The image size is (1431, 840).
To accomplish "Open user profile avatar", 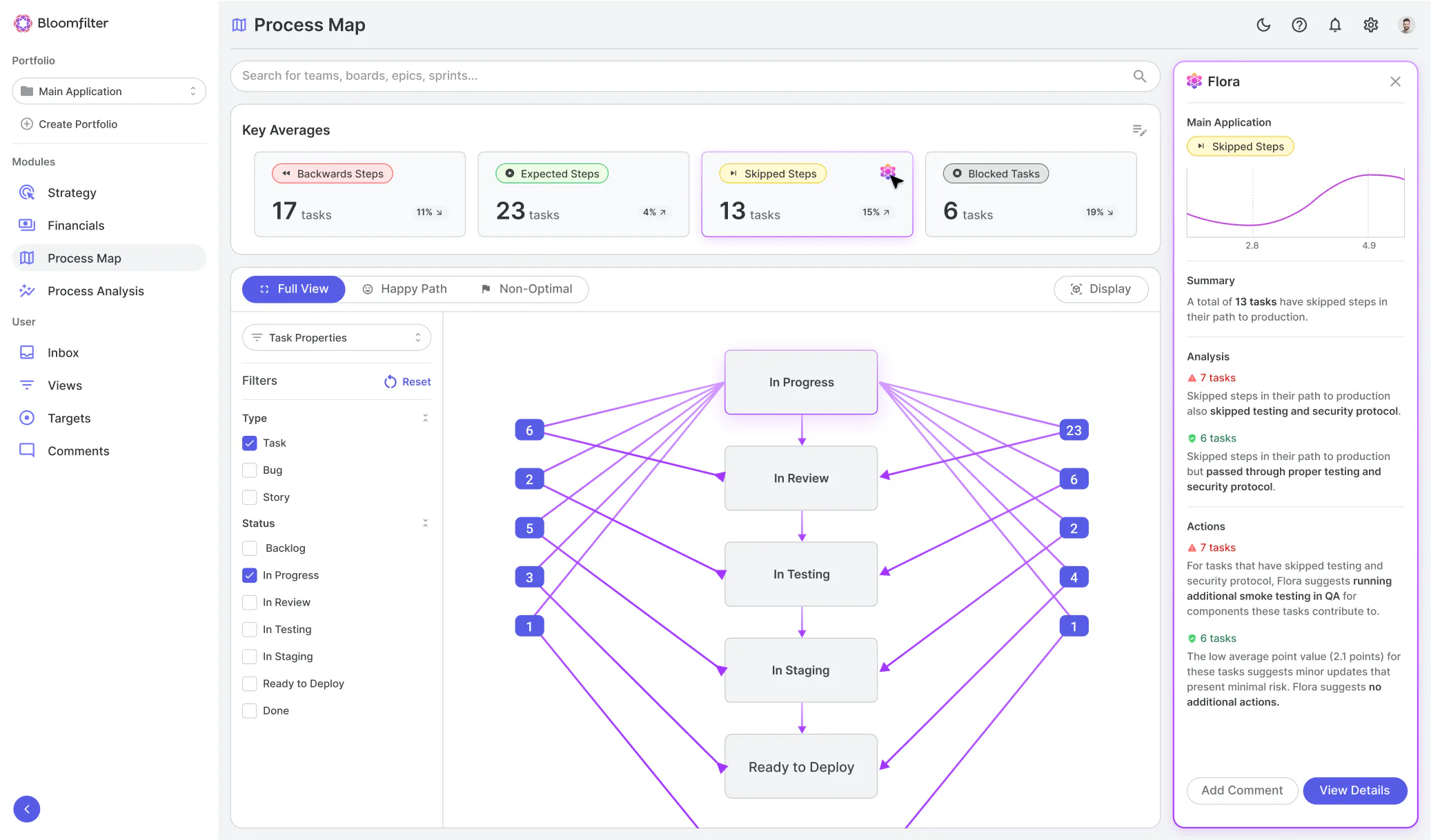I will click(x=1406, y=25).
